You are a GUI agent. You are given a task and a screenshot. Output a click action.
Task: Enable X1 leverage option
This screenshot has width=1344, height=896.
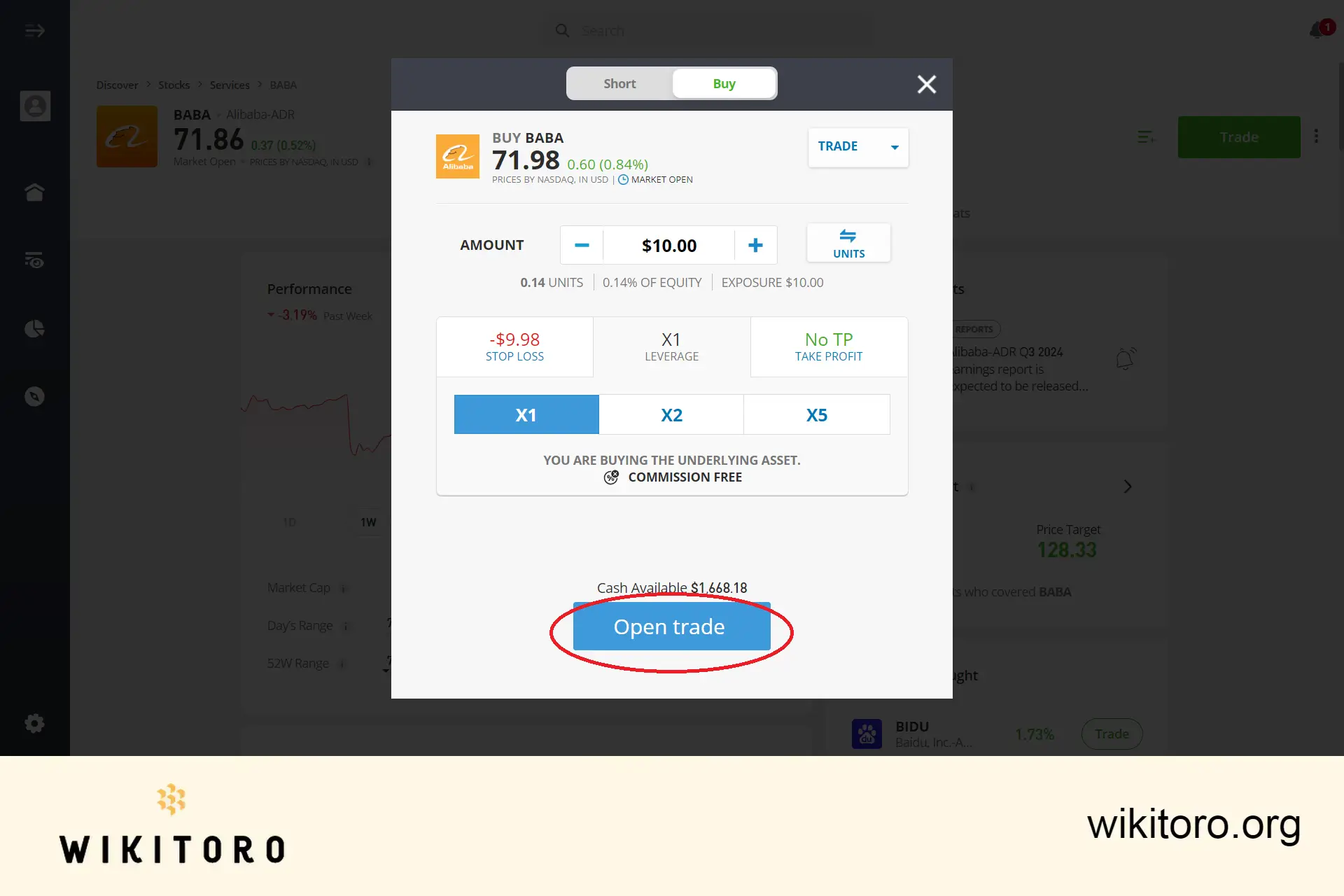[x=526, y=414]
